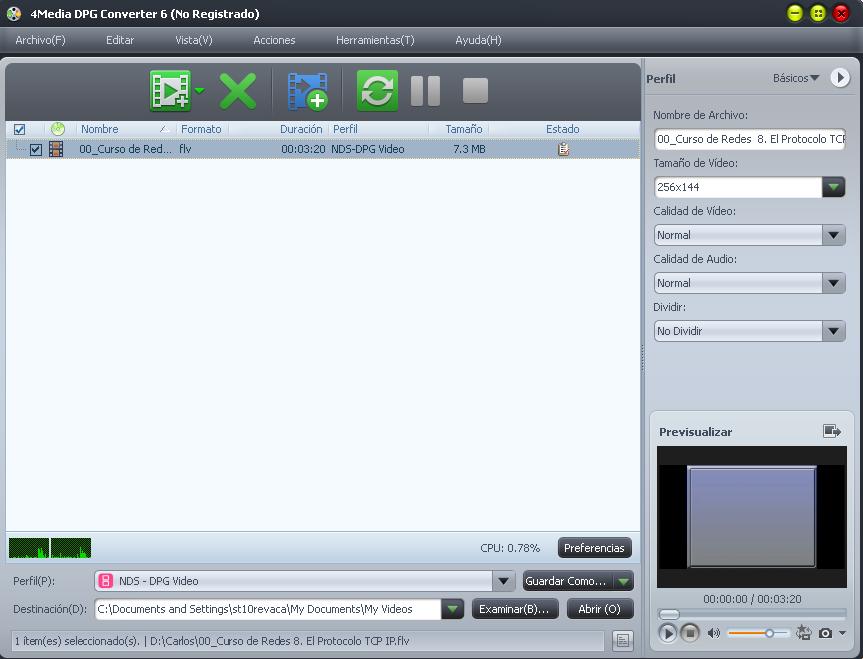Click the preview video thumbnail

point(752,516)
